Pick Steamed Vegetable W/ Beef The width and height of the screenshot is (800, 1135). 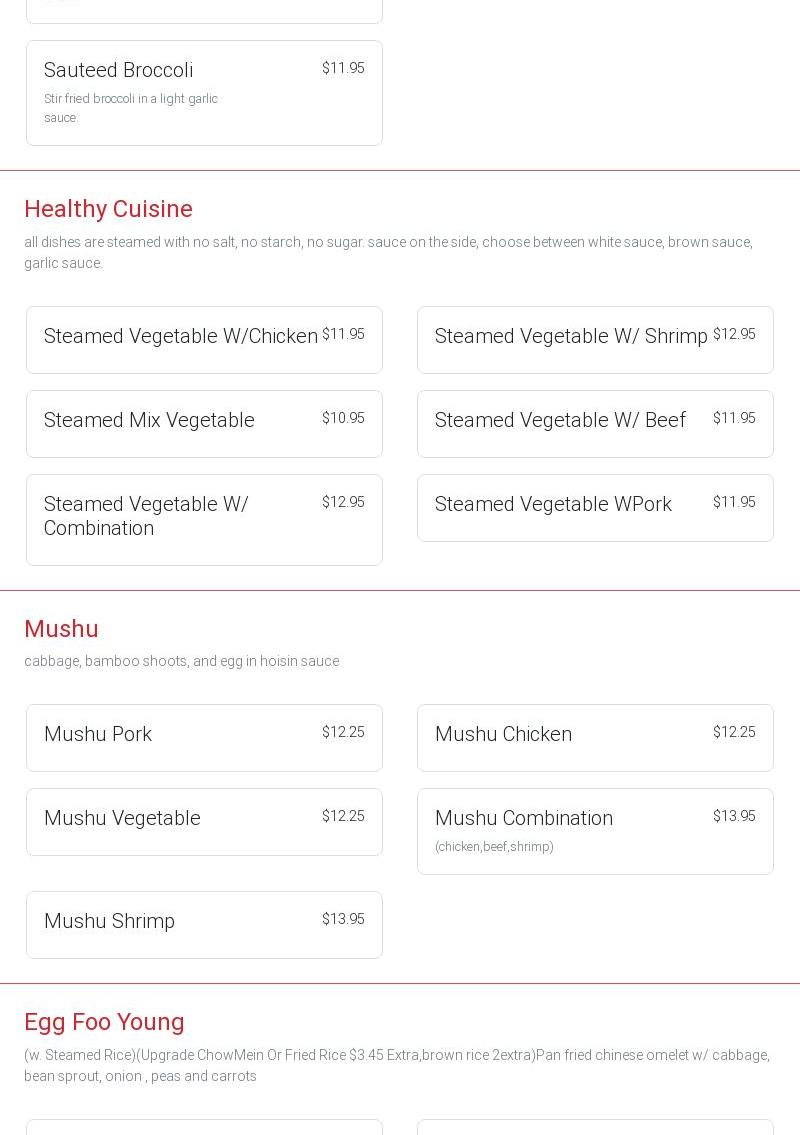pyautogui.click(x=595, y=424)
